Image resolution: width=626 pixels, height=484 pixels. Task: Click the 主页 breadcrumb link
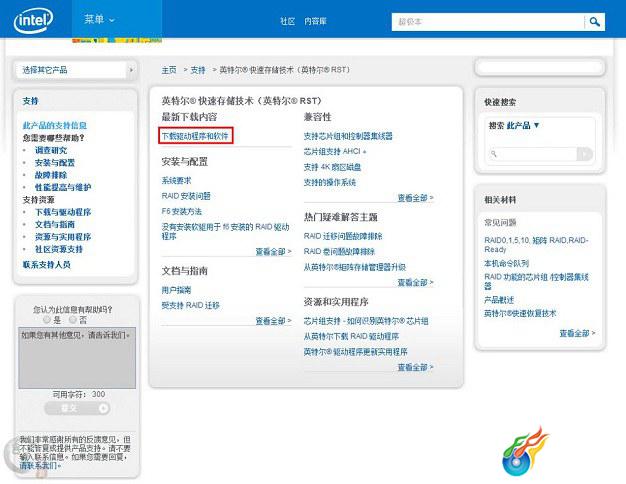(x=169, y=70)
